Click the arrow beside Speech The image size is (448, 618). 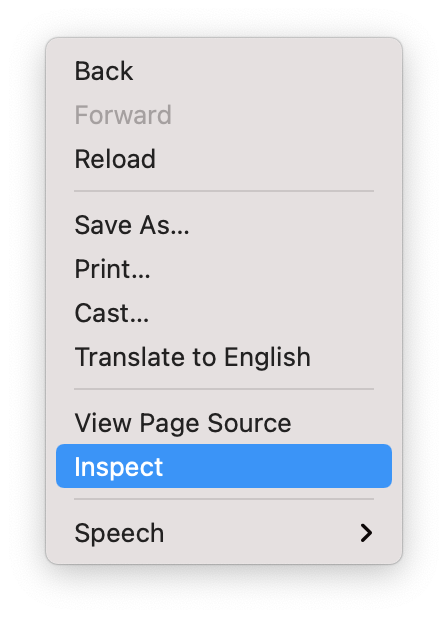[366, 533]
